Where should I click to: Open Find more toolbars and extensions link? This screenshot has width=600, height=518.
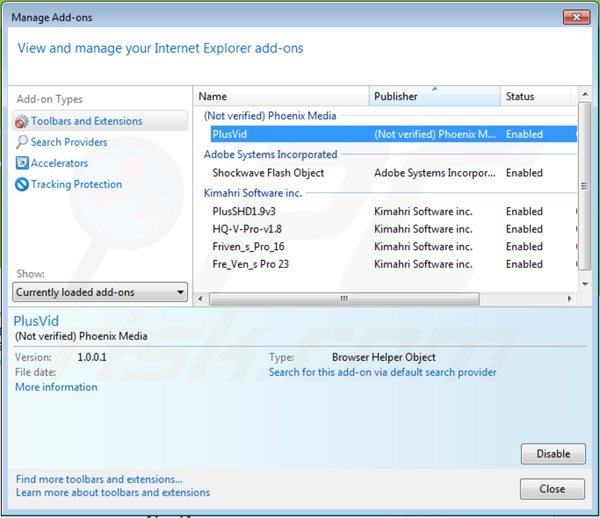(99, 479)
